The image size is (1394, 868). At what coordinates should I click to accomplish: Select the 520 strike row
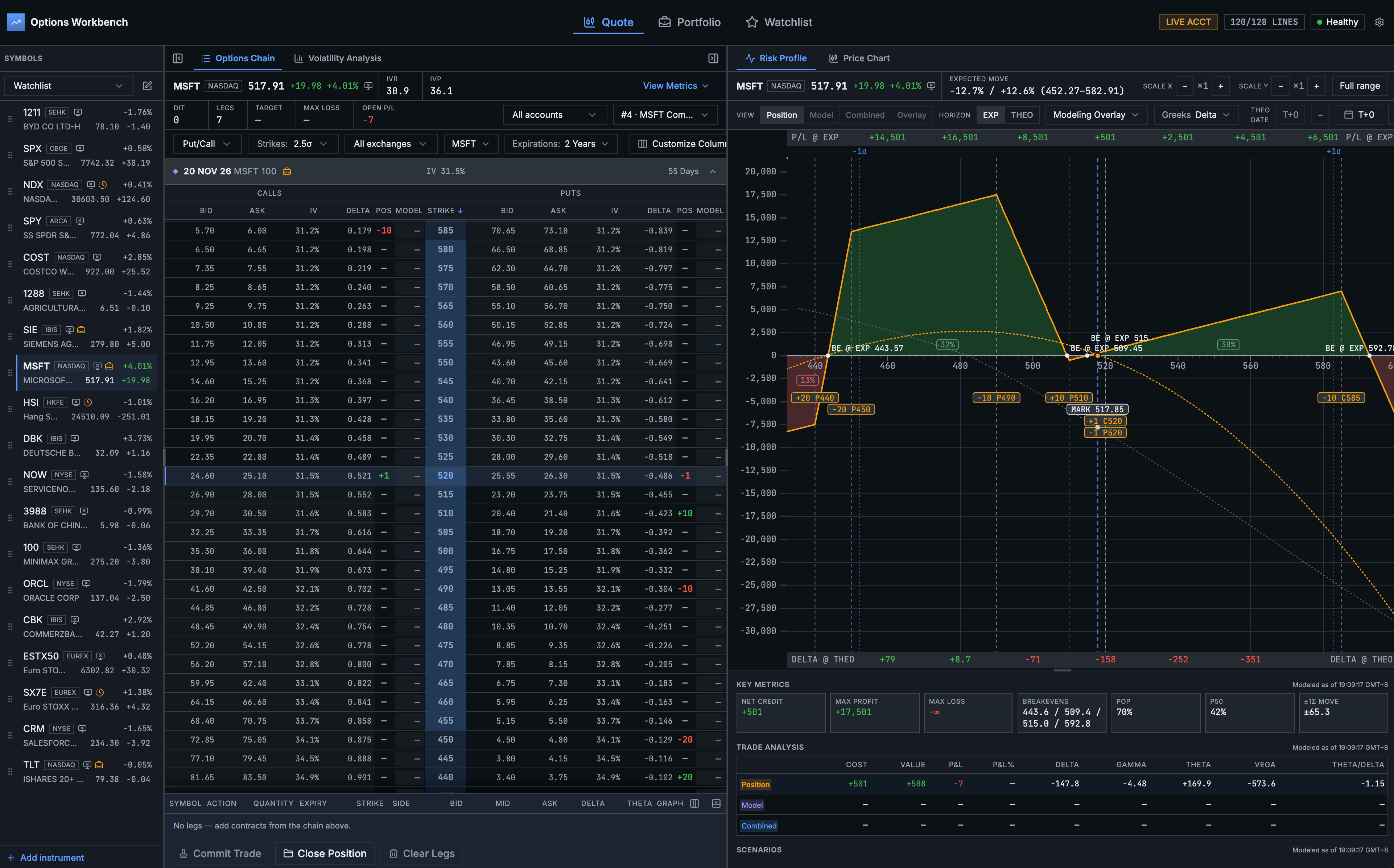pyautogui.click(x=446, y=475)
